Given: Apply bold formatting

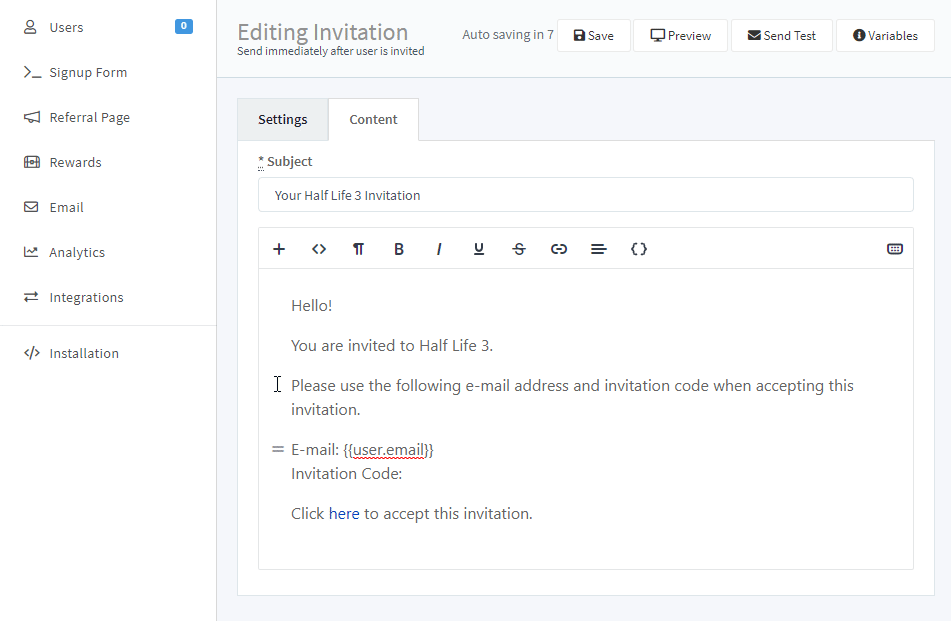Looking at the screenshot, I should point(398,249).
